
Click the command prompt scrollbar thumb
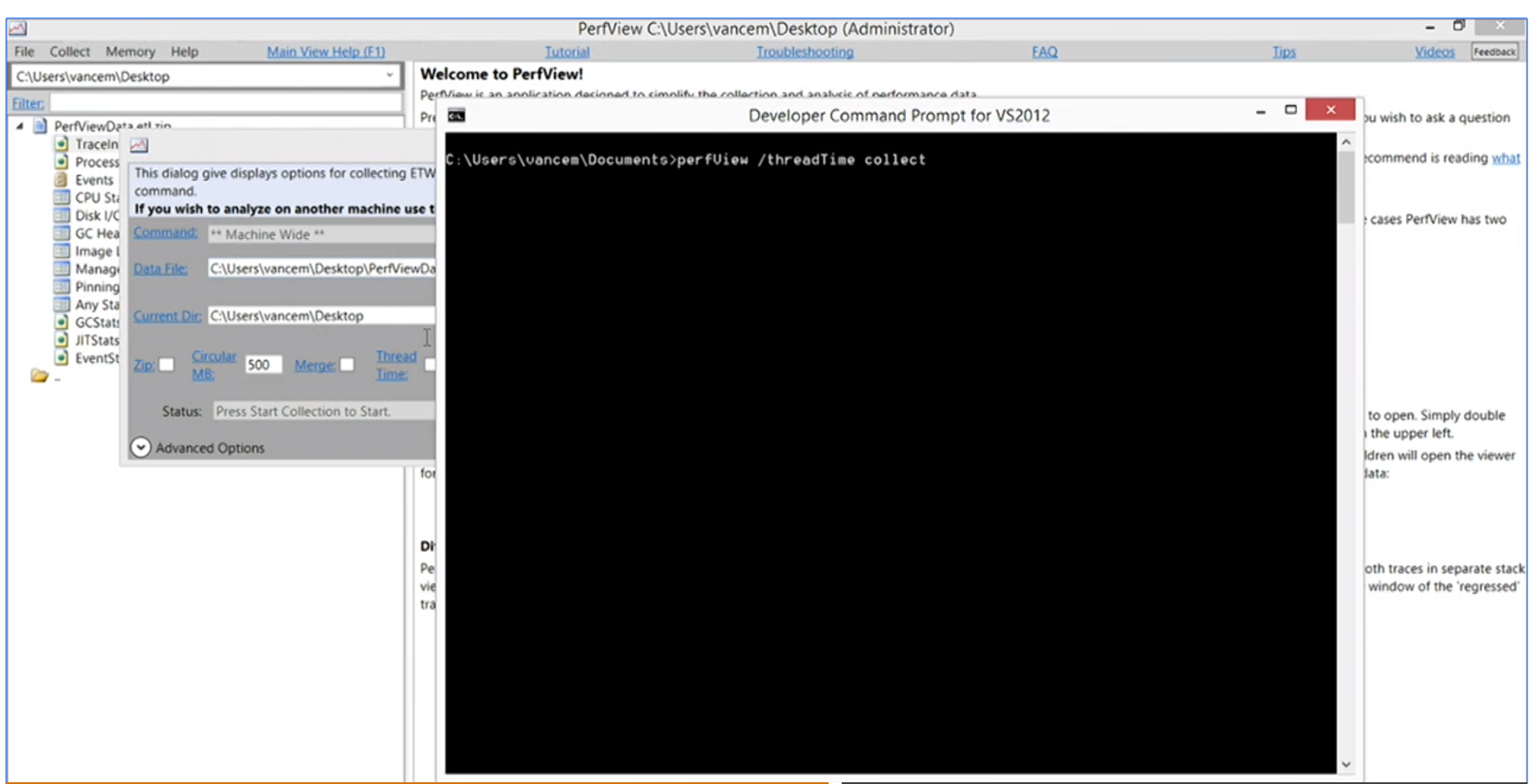click(1345, 188)
